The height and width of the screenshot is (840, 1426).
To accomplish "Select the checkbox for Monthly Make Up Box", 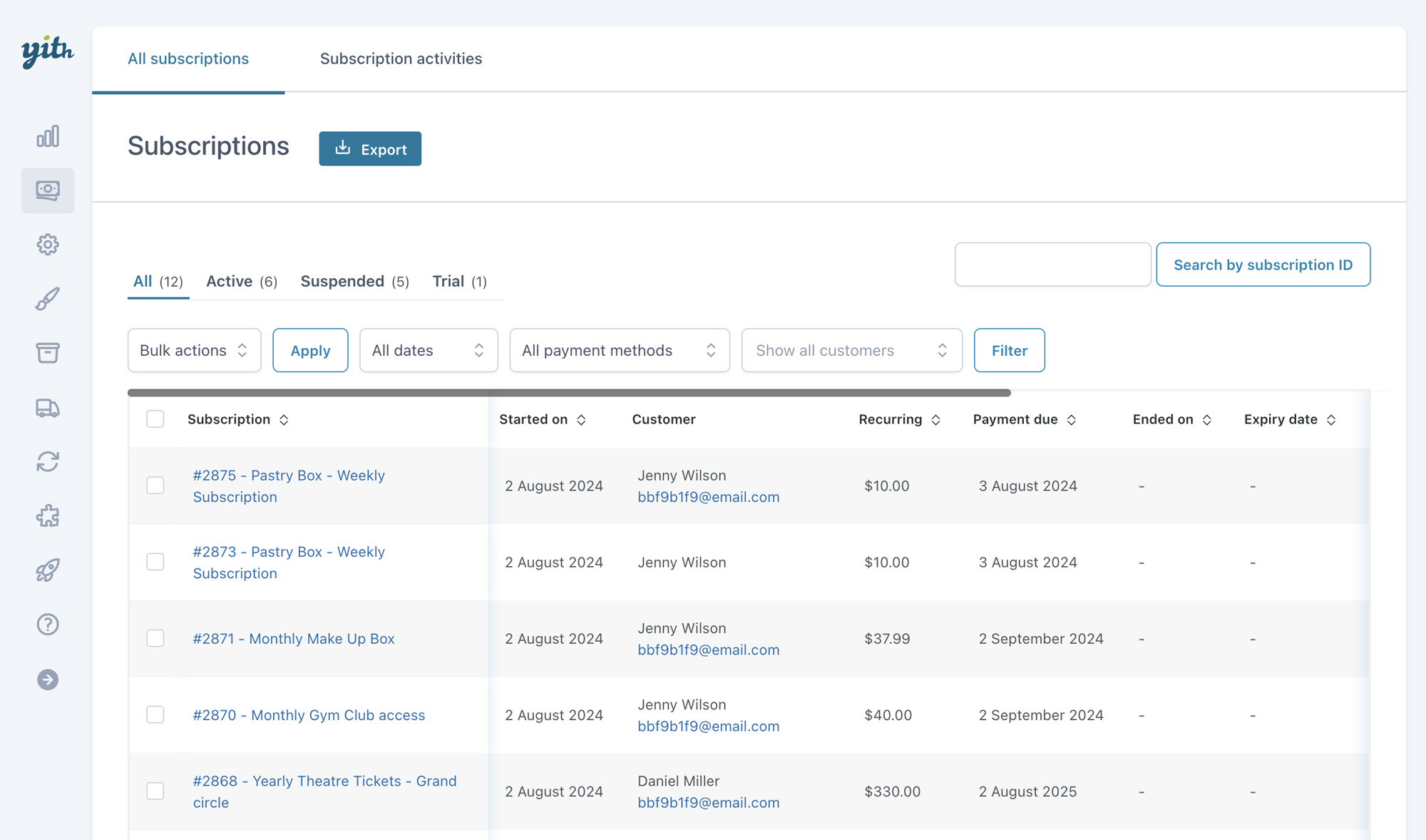I will 155,638.
